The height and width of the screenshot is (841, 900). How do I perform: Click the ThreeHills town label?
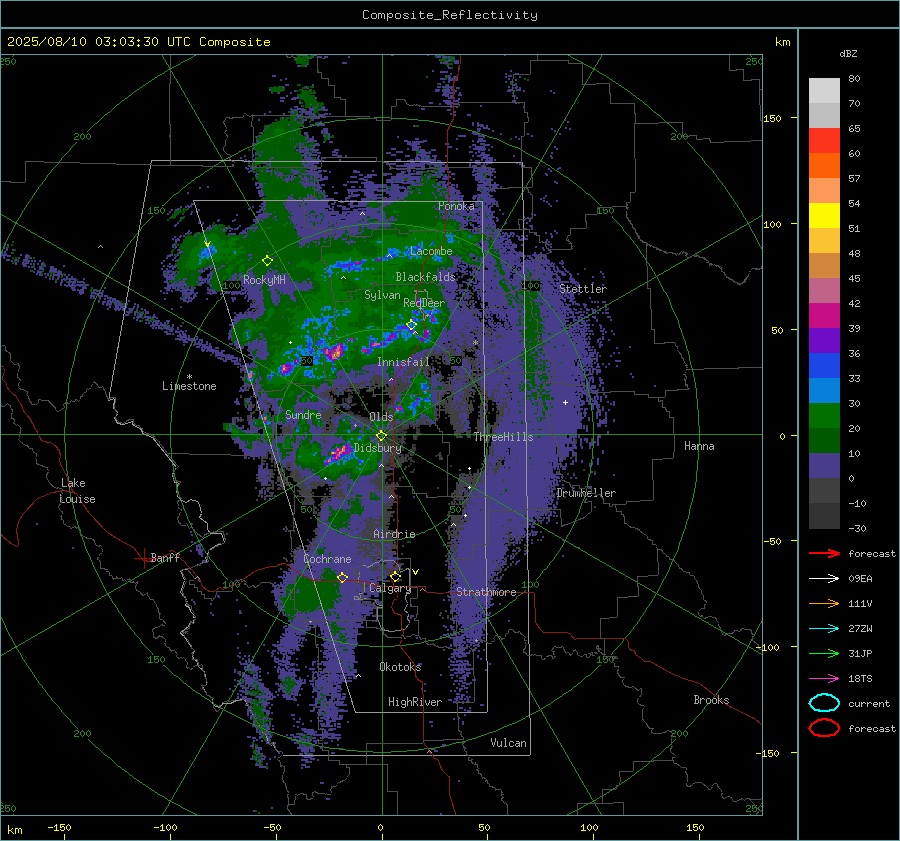[x=503, y=437]
